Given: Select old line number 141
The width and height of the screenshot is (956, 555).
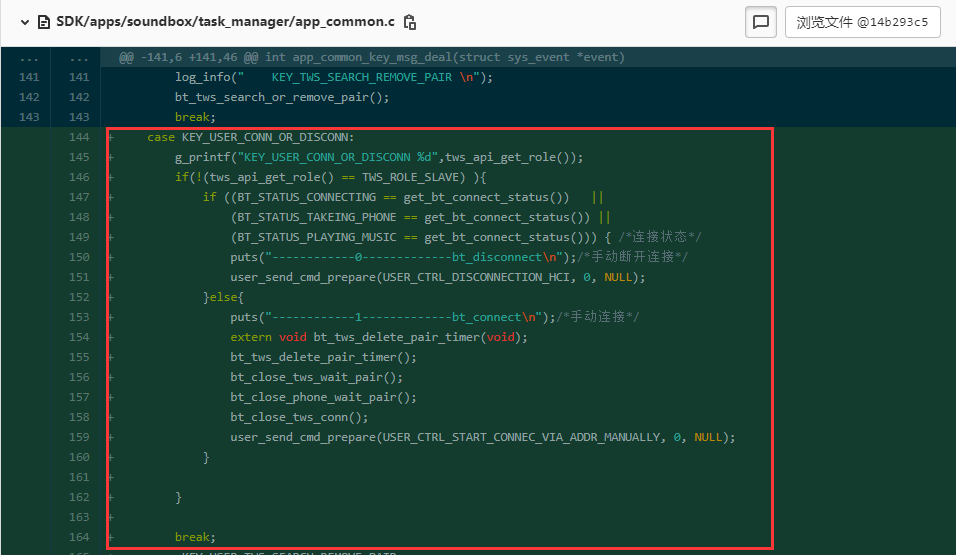Looking at the screenshot, I should click(x=29, y=77).
